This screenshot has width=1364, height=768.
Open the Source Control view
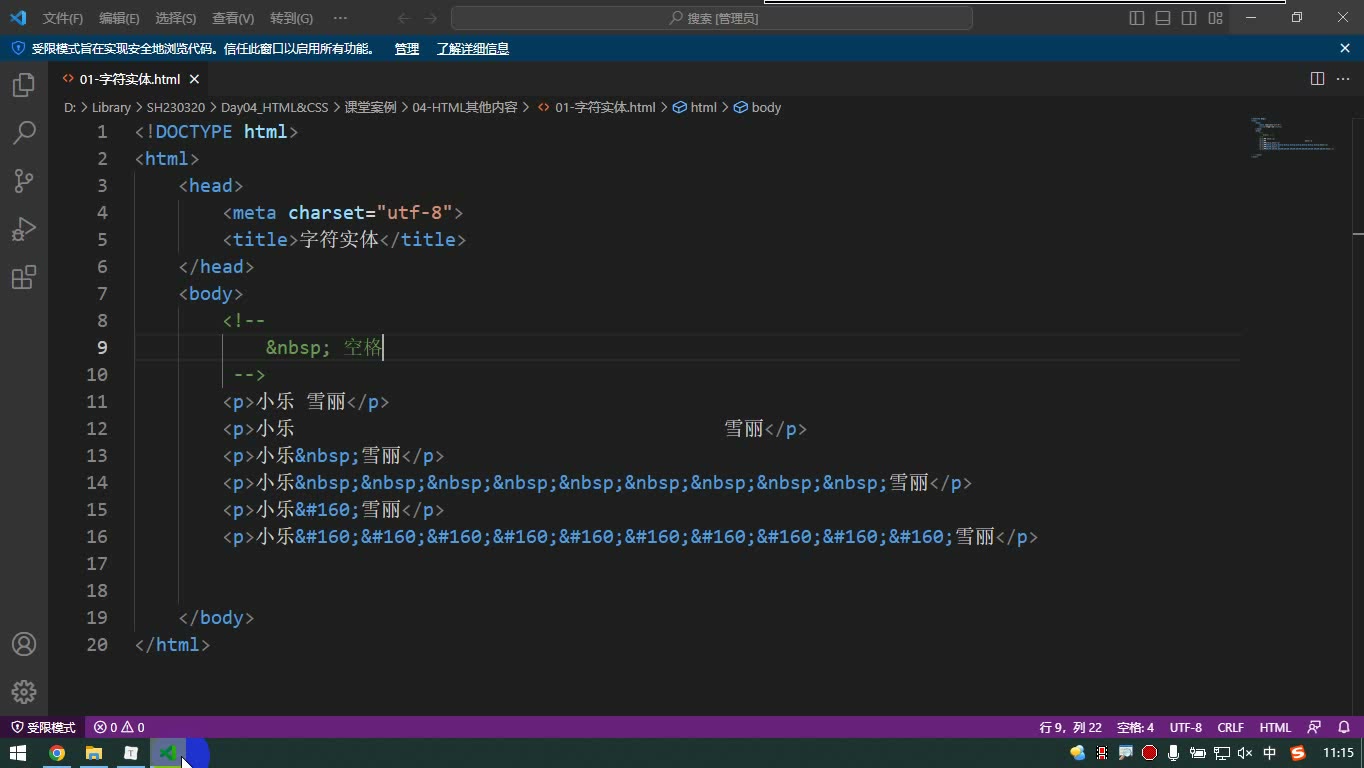[x=24, y=181]
